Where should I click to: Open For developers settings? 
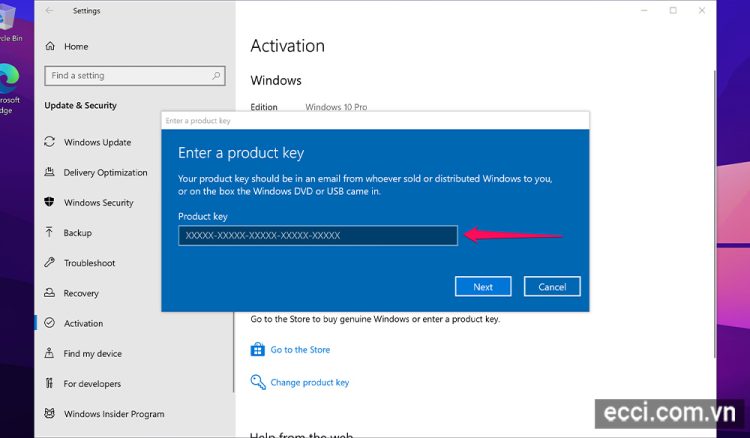[x=92, y=383]
